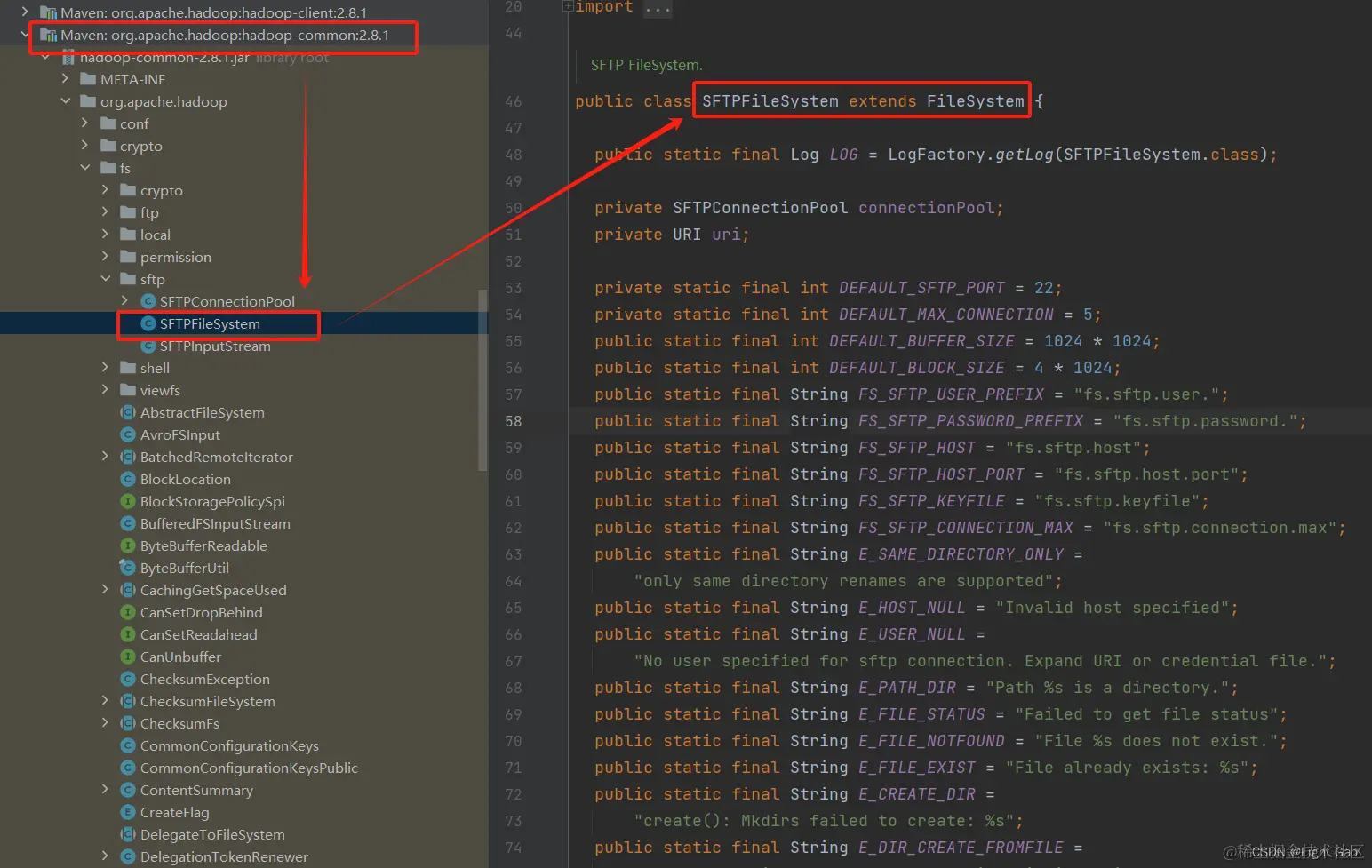Click the AvroFSInput class icon

128,434
